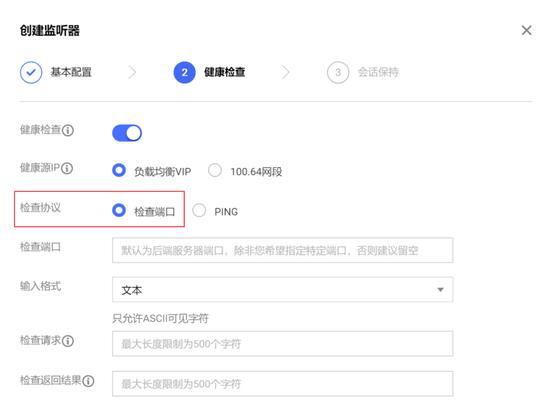Click the 输入格式 dropdown arrow

tap(440, 290)
